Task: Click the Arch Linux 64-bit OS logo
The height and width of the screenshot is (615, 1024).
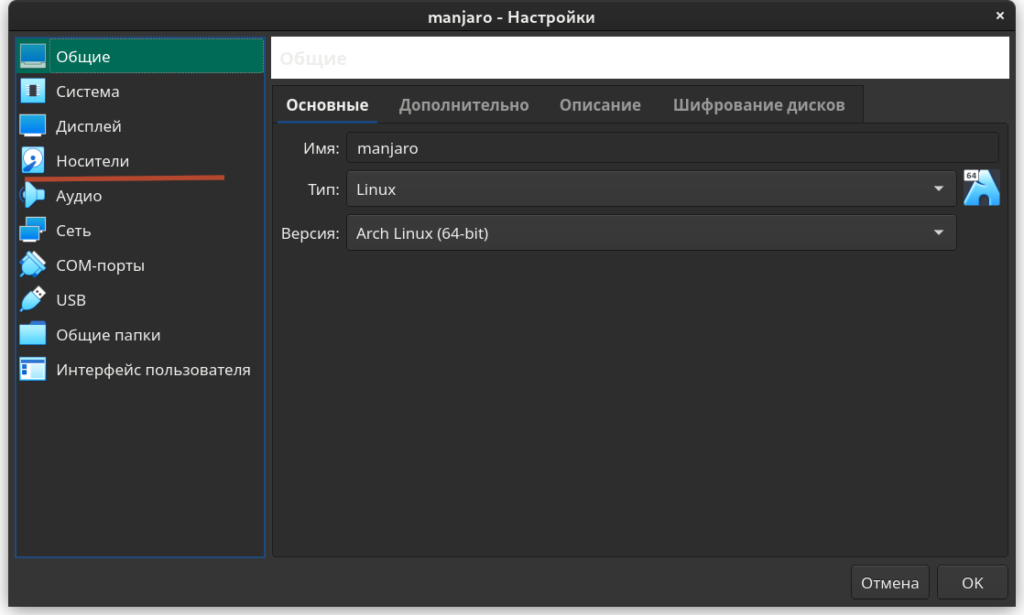Action: tap(981, 188)
